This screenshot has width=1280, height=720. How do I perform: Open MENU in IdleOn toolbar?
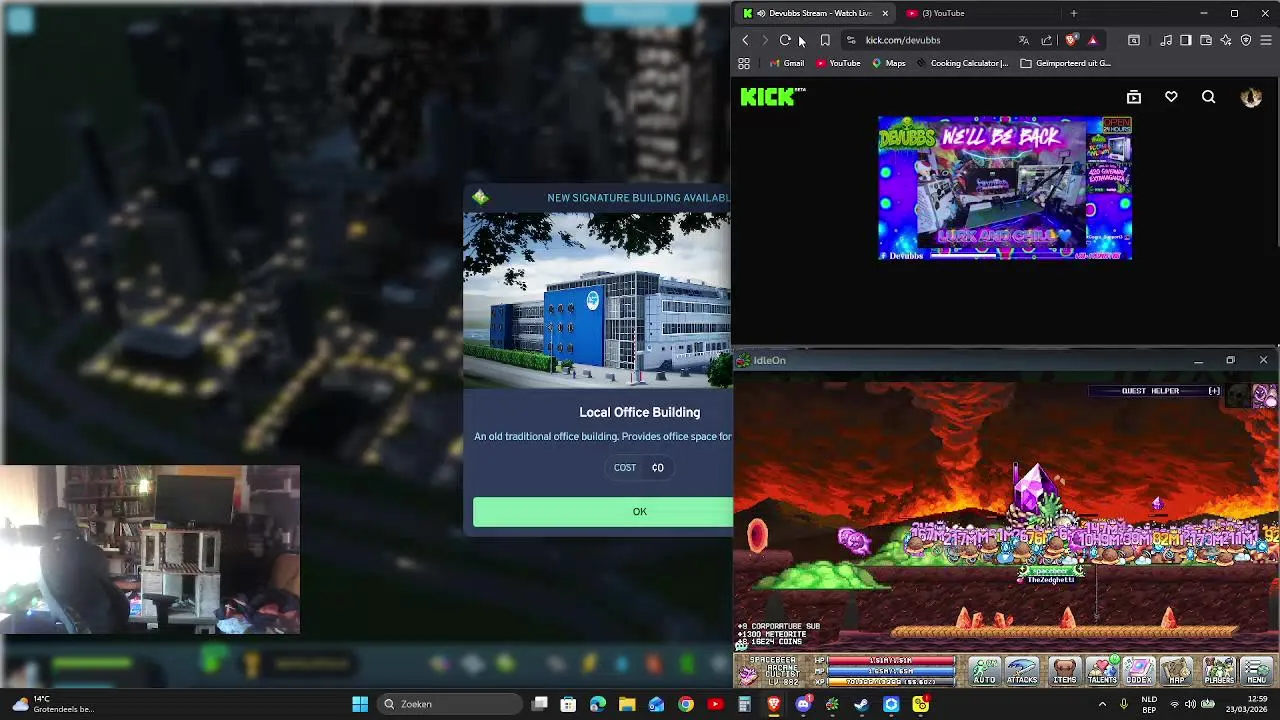pyautogui.click(x=1257, y=671)
